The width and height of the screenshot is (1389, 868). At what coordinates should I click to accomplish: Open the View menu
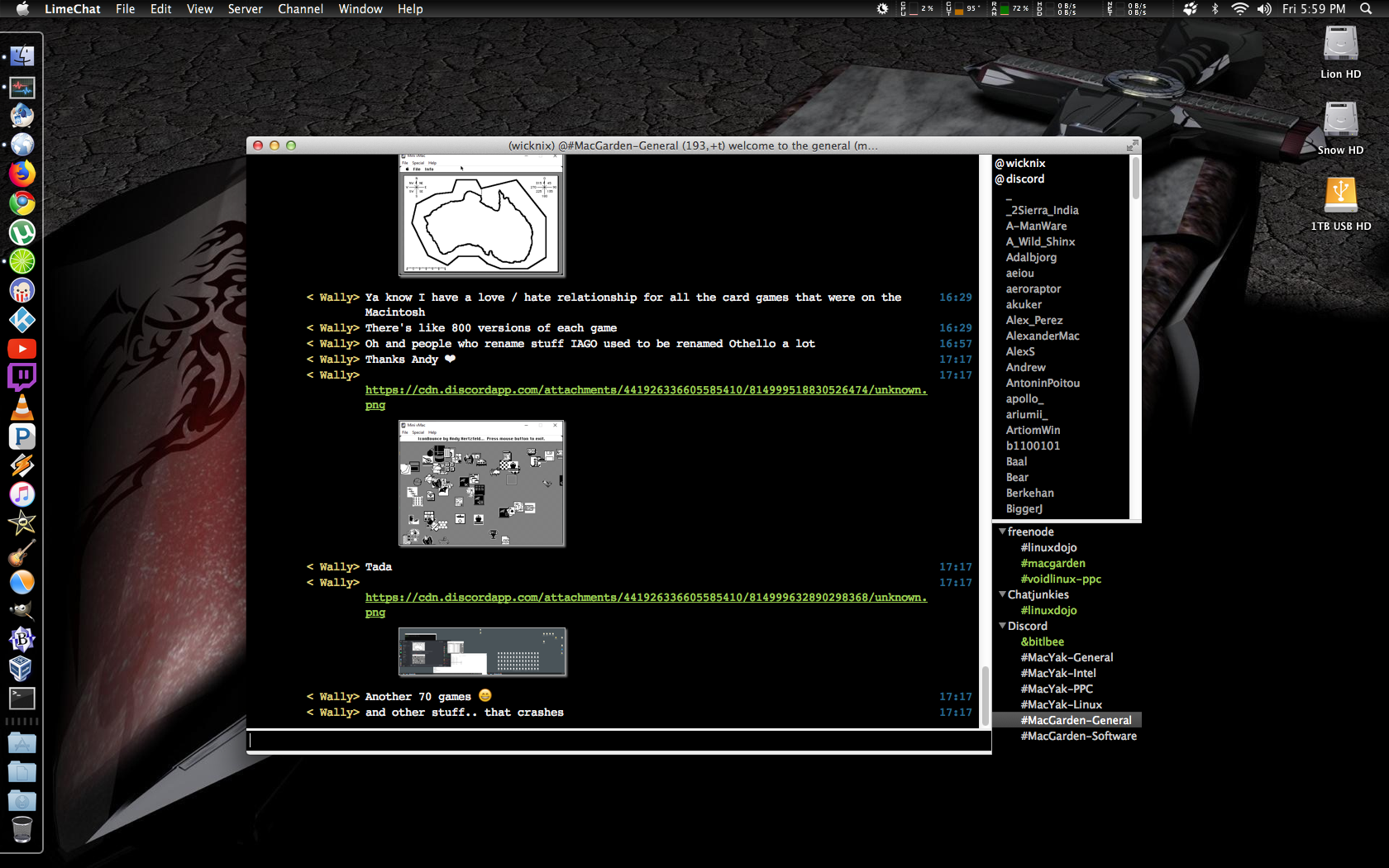pyautogui.click(x=199, y=9)
